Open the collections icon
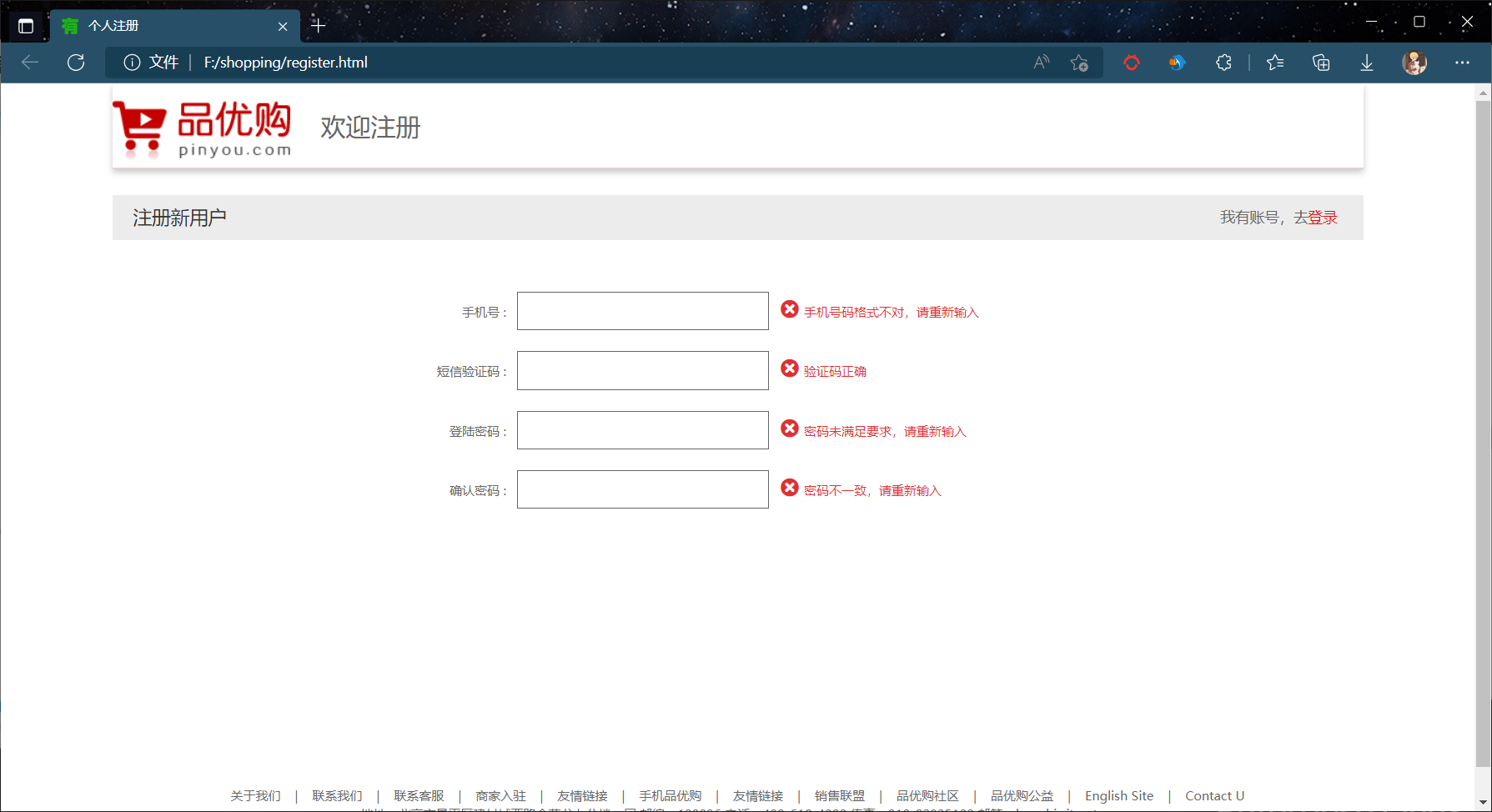1492x812 pixels. (x=1321, y=63)
